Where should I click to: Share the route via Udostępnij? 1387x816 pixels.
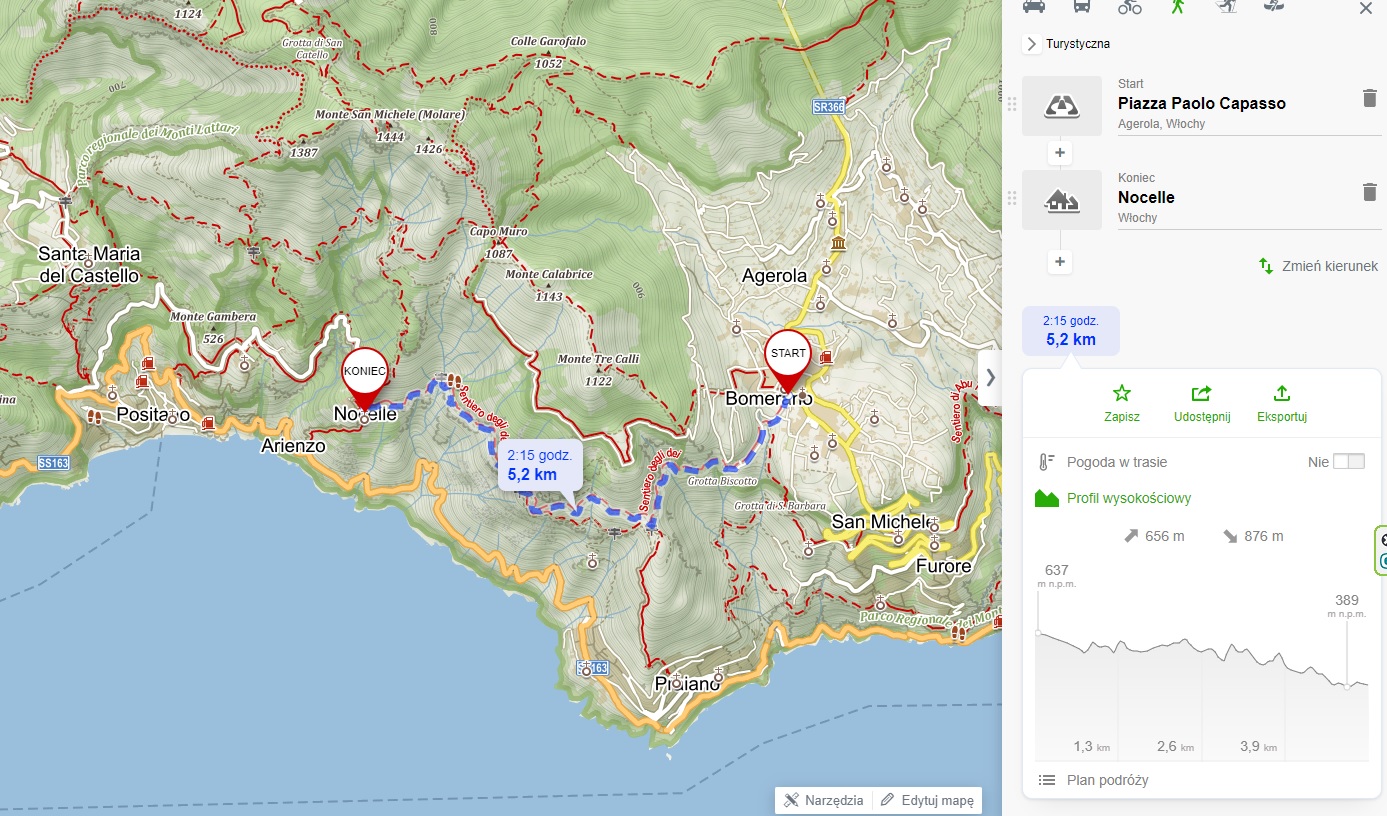pyautogui.click(x=1201, y=404)
